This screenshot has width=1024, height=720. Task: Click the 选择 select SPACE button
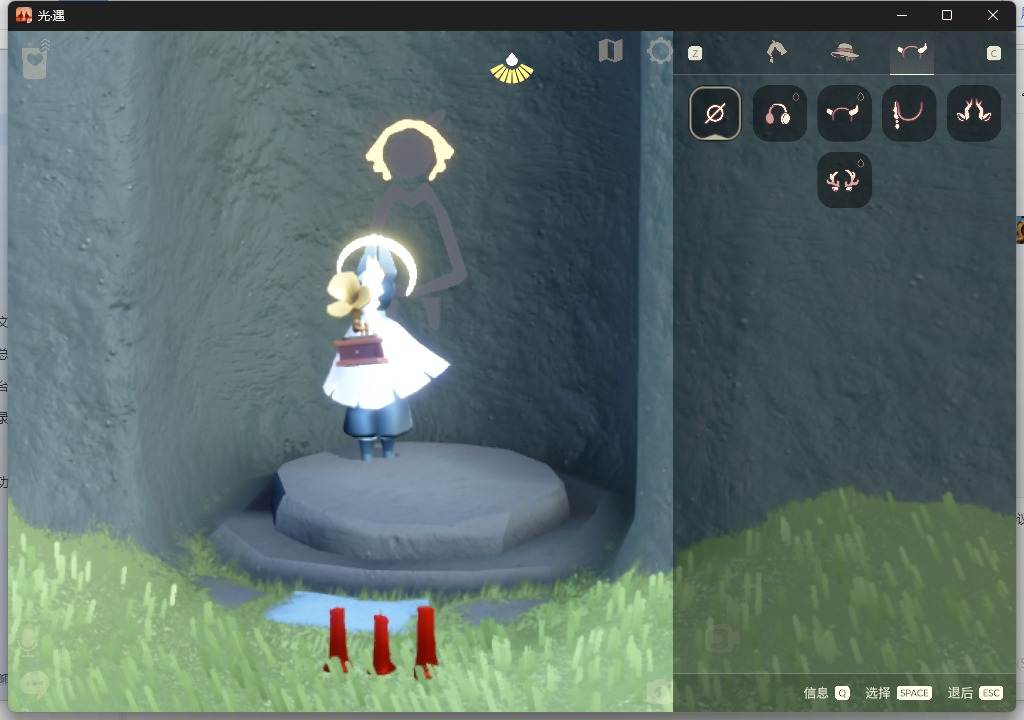point(898,693)
